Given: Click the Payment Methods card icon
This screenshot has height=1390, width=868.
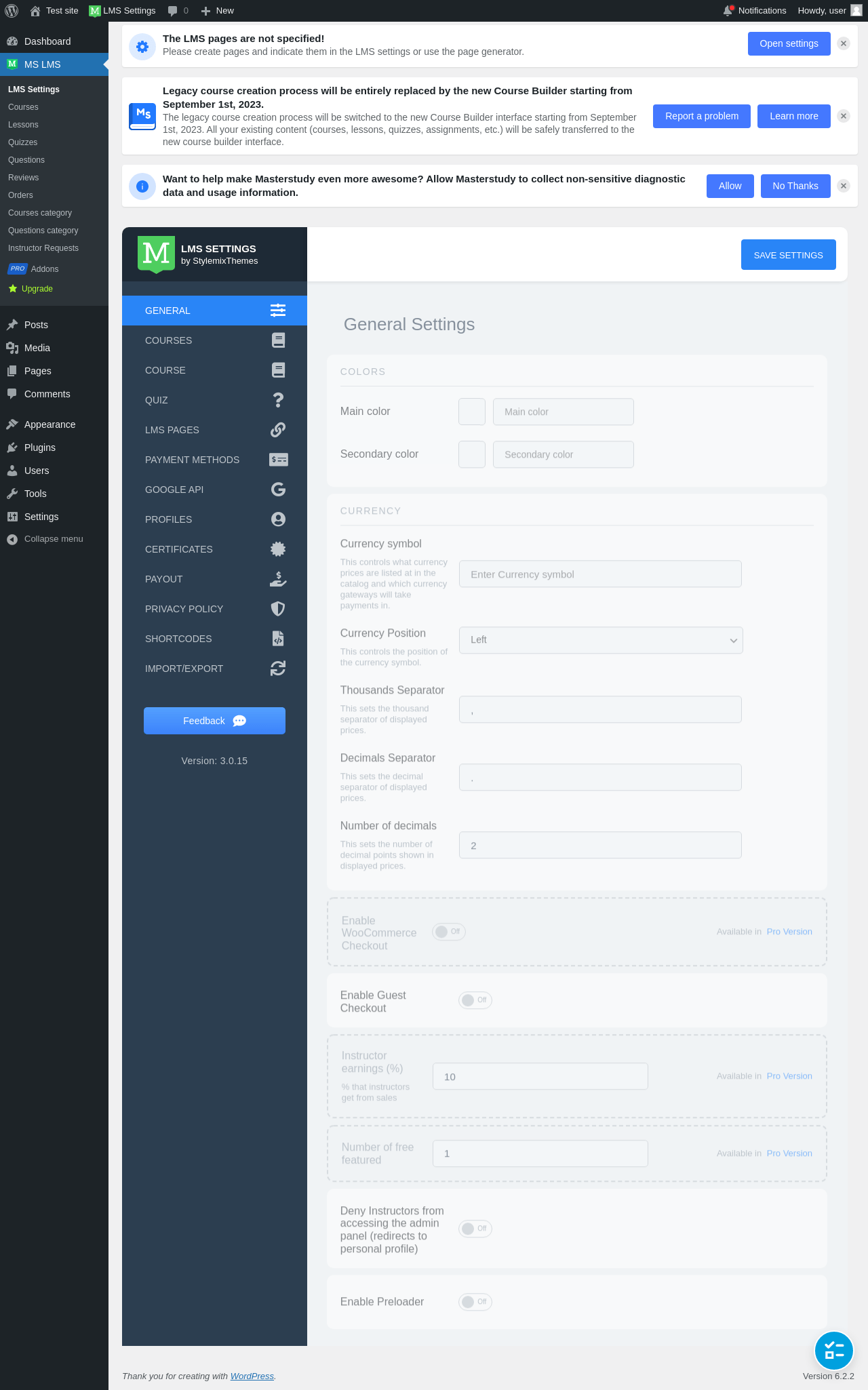Looking at the screenshot, I should coord(279,460).
